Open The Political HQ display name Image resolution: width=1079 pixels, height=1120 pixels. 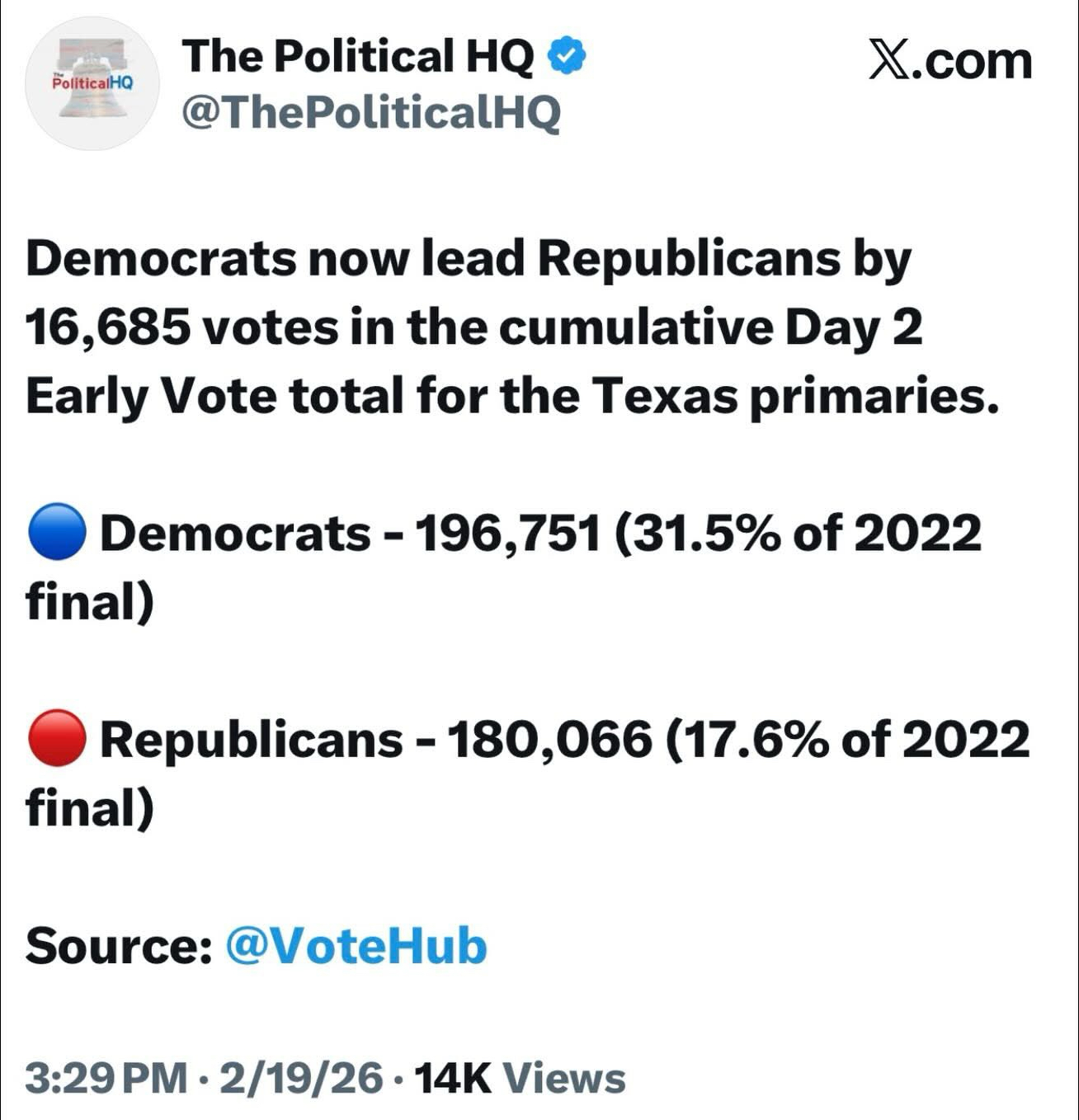[358, 56]
